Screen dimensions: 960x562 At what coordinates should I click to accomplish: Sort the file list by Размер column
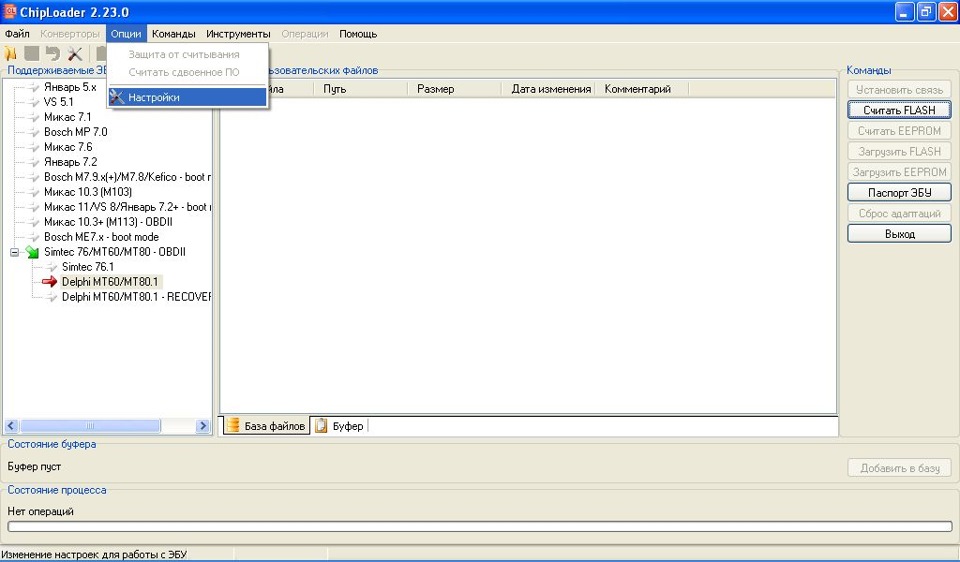[455, 89]
